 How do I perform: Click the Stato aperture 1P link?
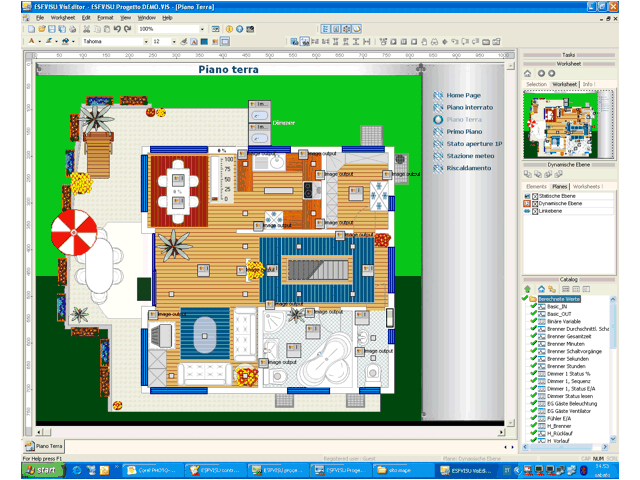tap(474, 144)
